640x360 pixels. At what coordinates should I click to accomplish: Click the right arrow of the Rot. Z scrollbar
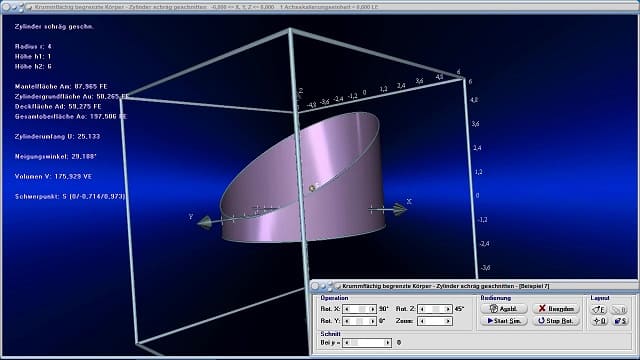448,309
